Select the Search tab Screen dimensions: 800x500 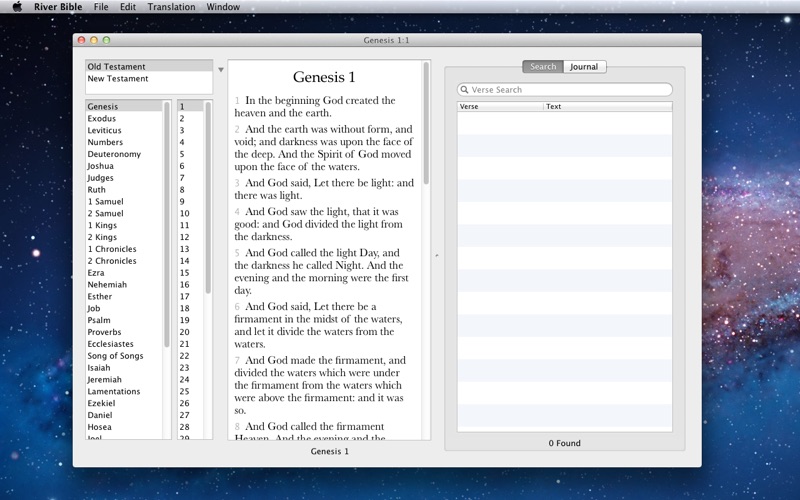(x=543, y=67)
